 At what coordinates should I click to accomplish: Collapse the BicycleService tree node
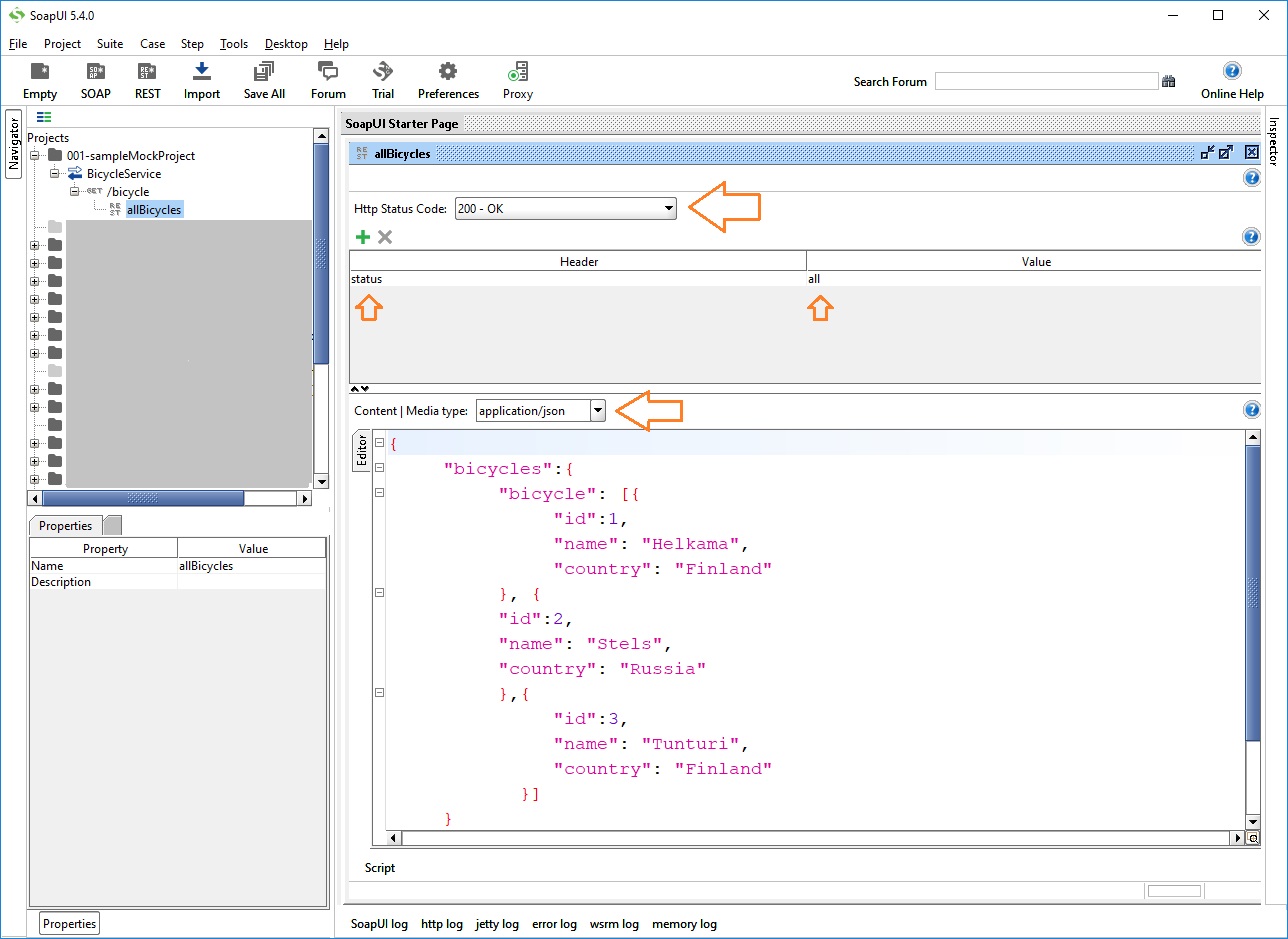pyautogui.click(x=54, y=174)
